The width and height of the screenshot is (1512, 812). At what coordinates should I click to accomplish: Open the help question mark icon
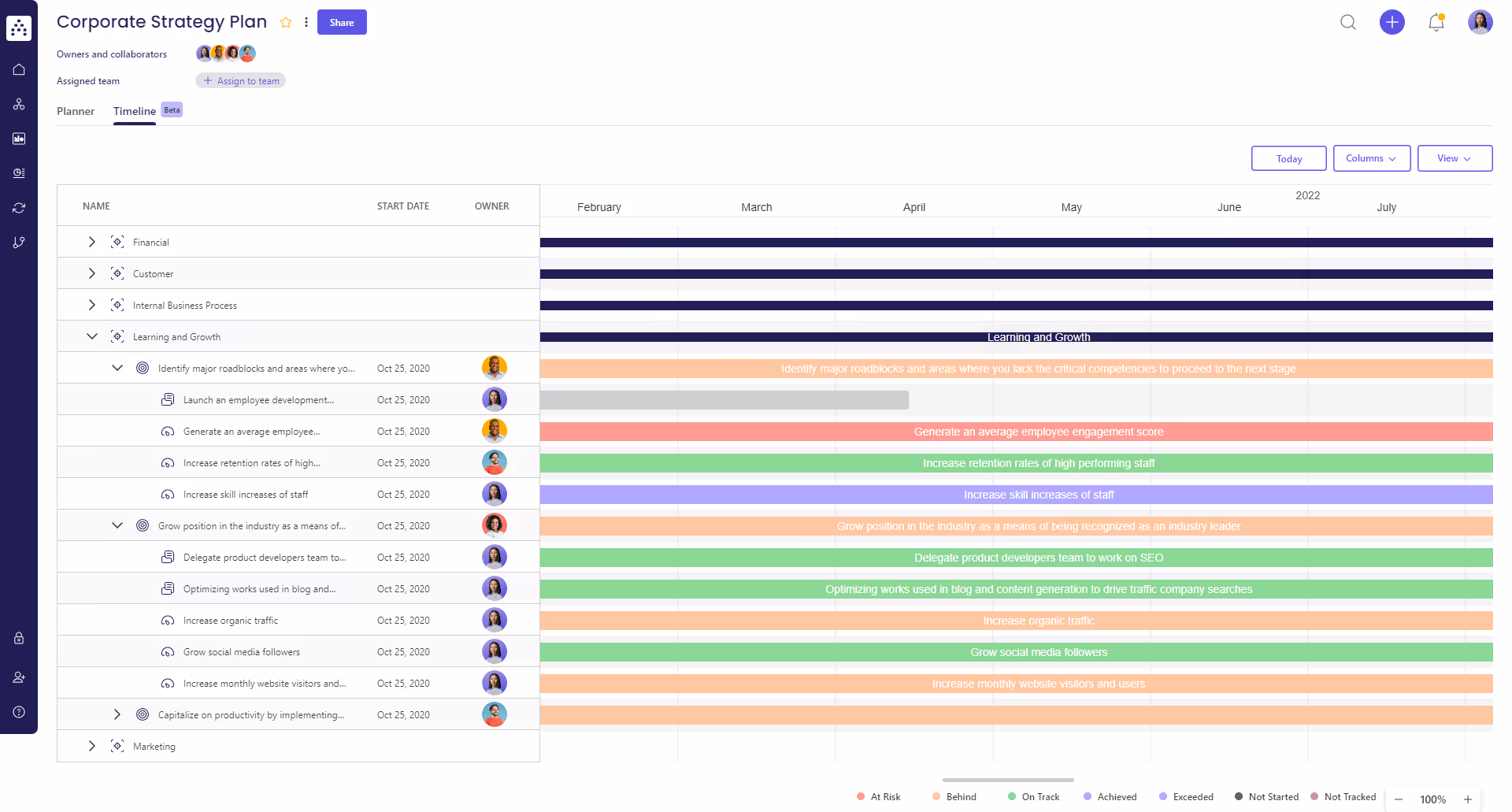tap(19, 712)
